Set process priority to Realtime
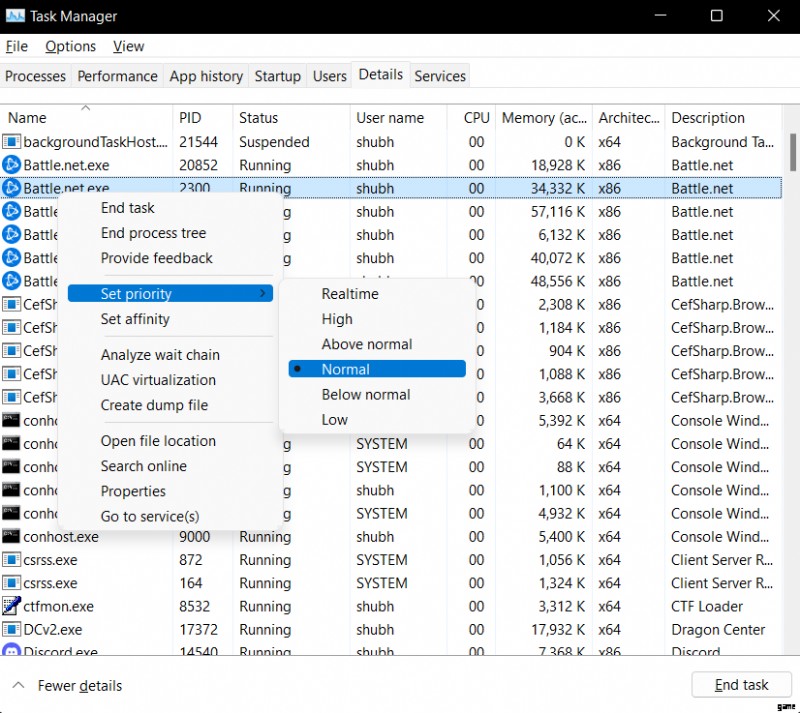800x713 pixels. coord(377,293)
